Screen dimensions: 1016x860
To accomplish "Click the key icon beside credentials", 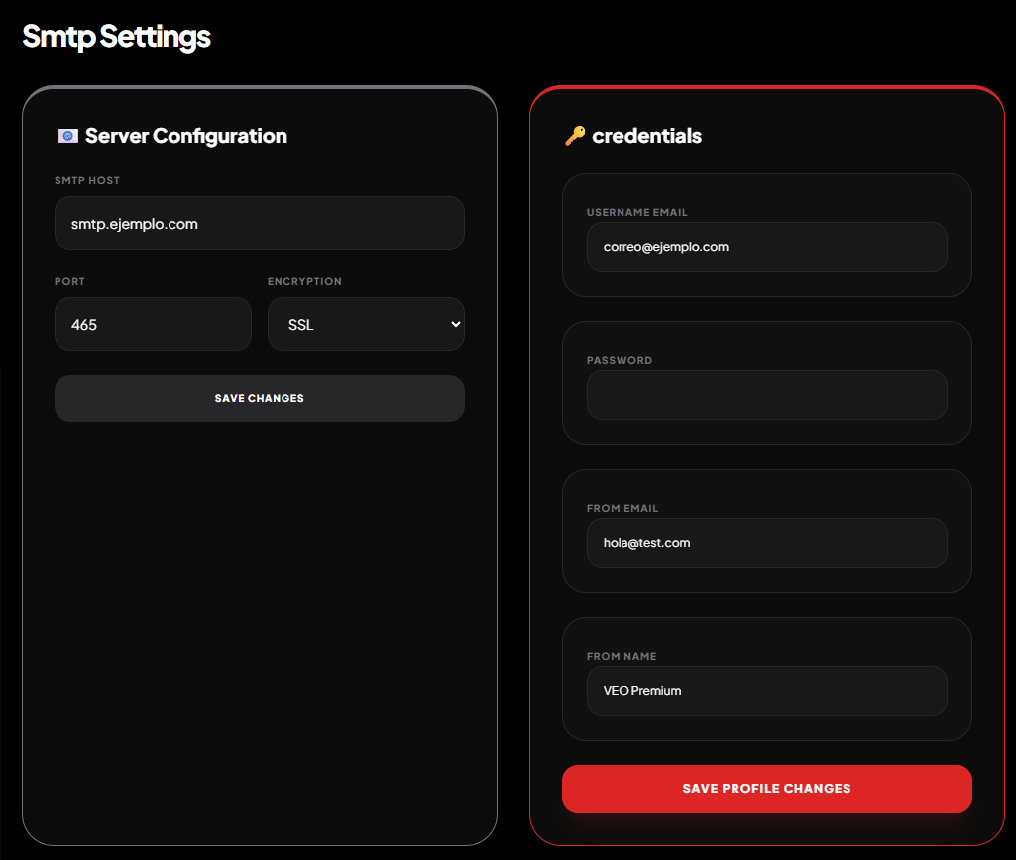I will [x=576, y=136].
